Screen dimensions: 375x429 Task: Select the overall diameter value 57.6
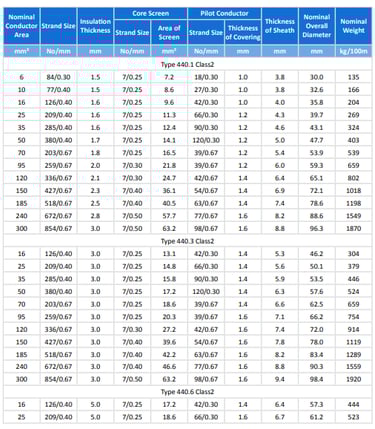coord(316,292)
